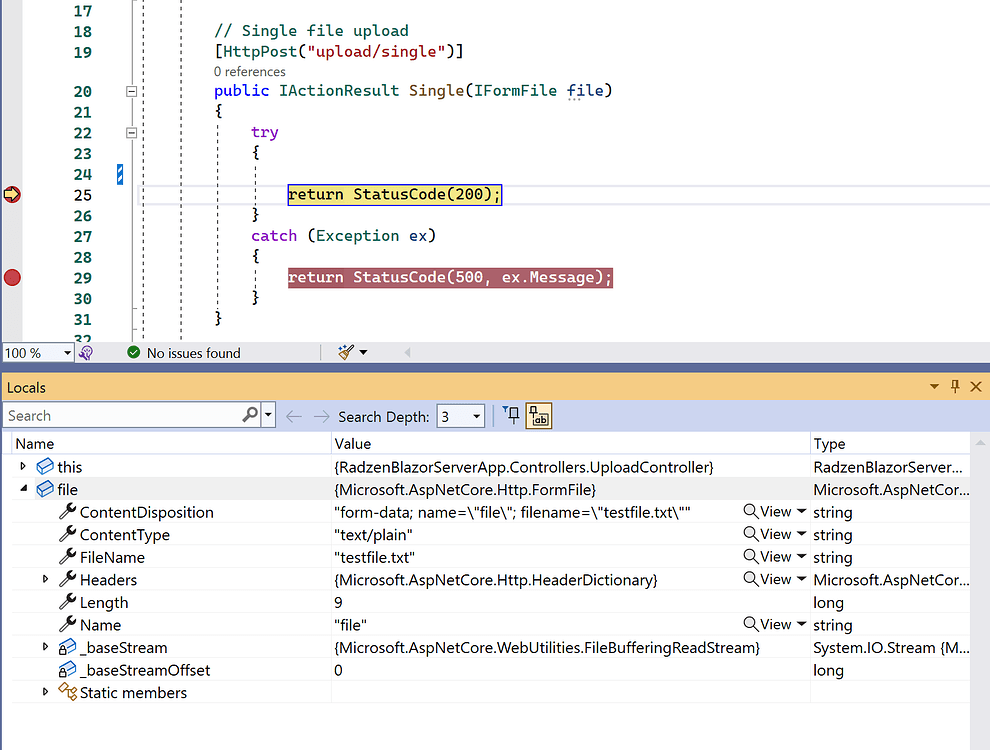Toggle the Show Pinned Members in Values icon
This screenshot has width=990, height=750.
[539, 416]
